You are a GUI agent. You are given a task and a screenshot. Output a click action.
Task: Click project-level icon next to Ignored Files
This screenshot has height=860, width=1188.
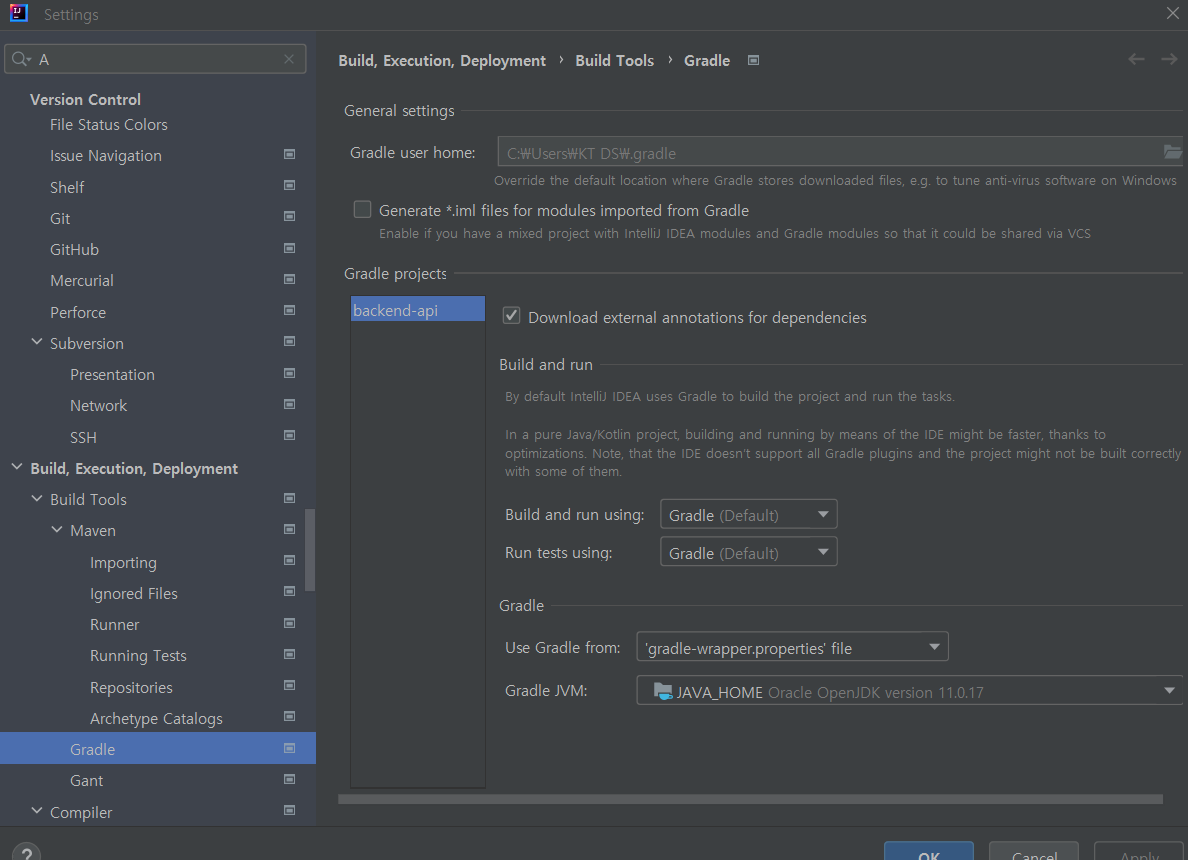289,592
